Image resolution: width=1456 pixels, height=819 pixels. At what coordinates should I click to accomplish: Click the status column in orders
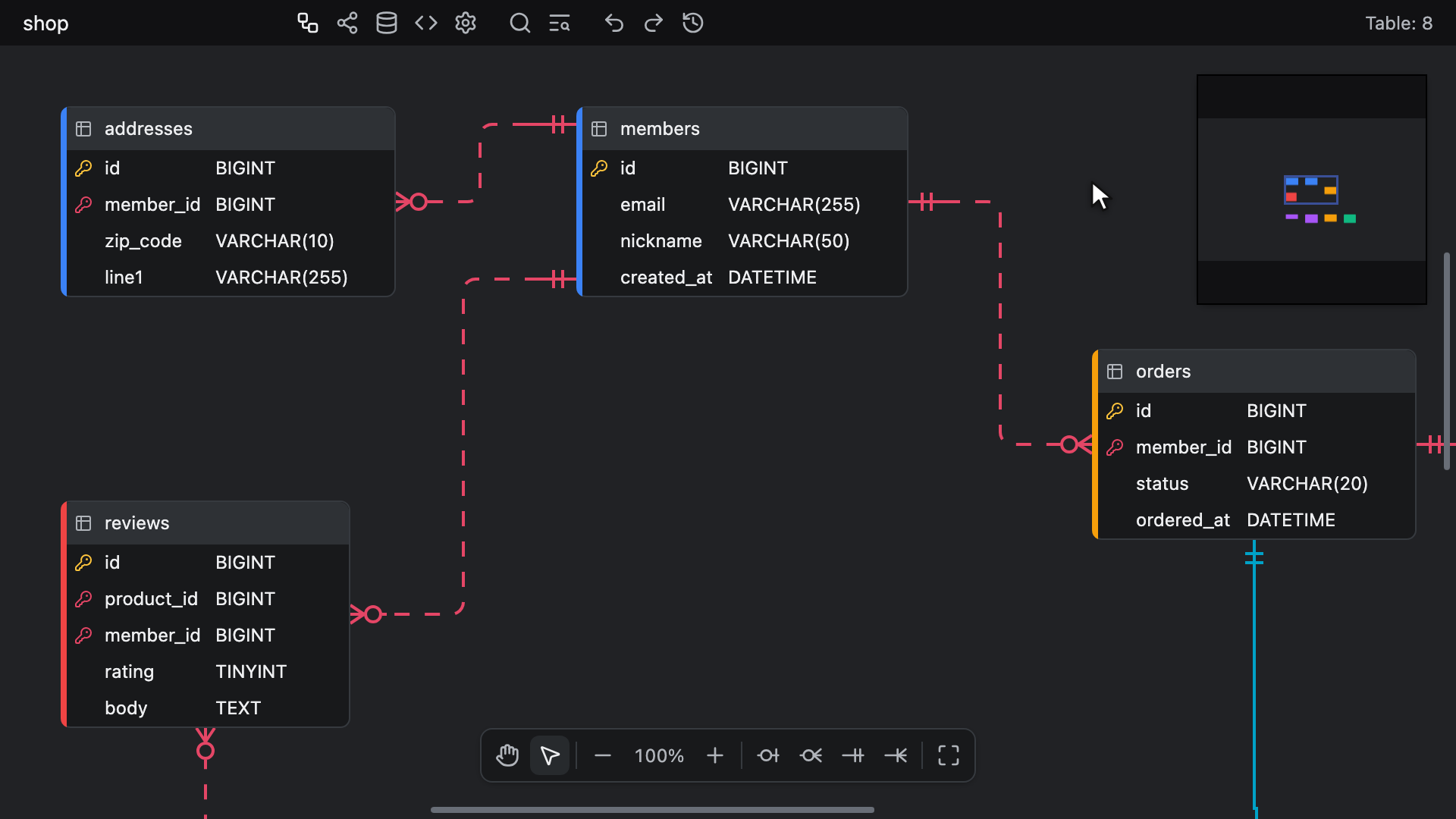click(1257, 484)
